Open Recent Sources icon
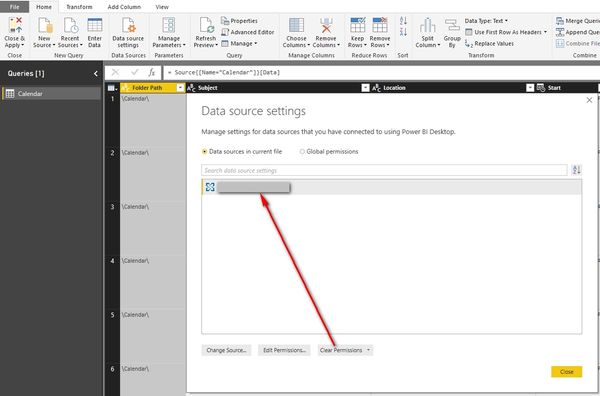 point(70,25)
